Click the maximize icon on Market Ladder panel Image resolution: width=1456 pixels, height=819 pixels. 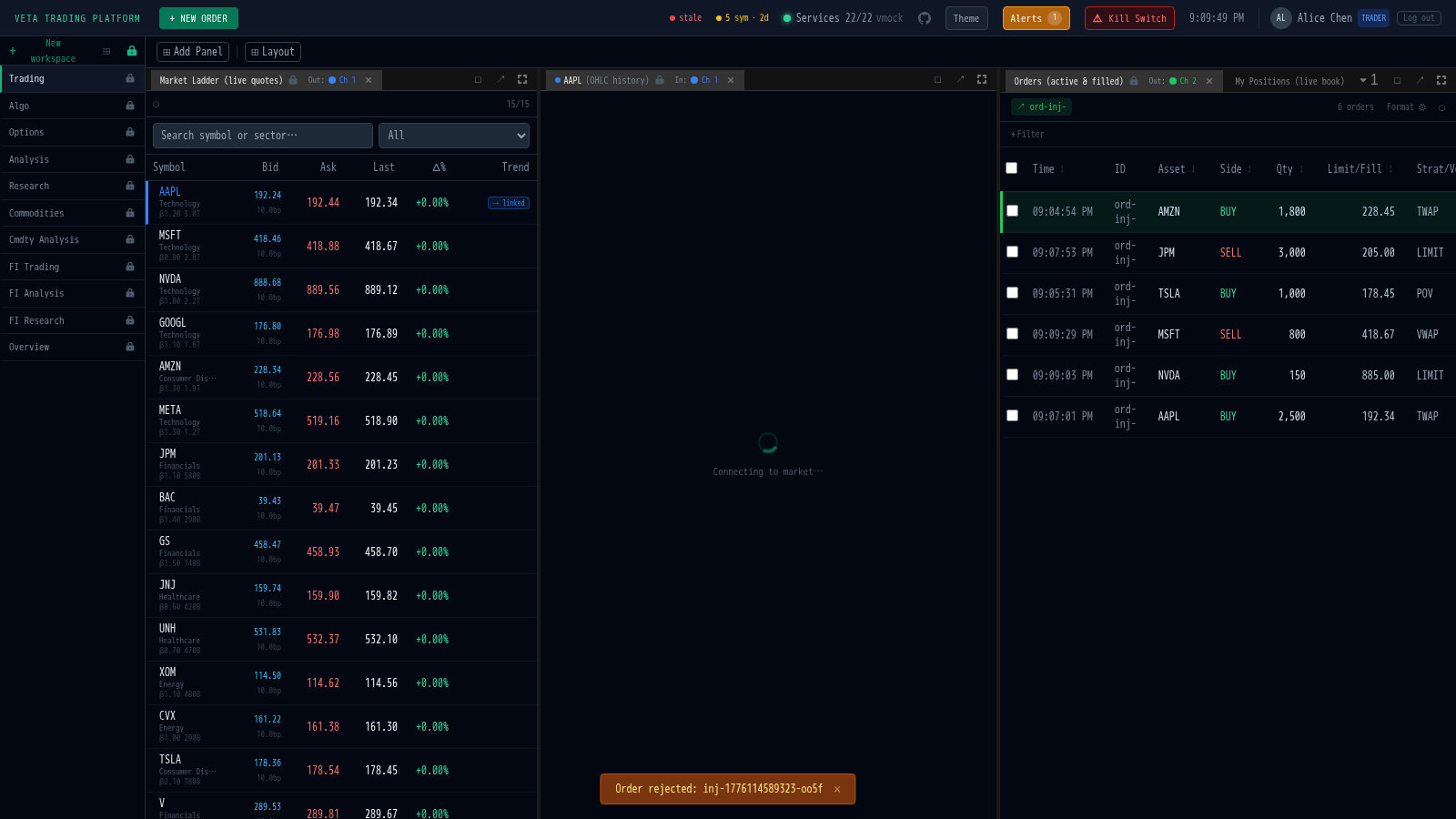tap(478, 79)
